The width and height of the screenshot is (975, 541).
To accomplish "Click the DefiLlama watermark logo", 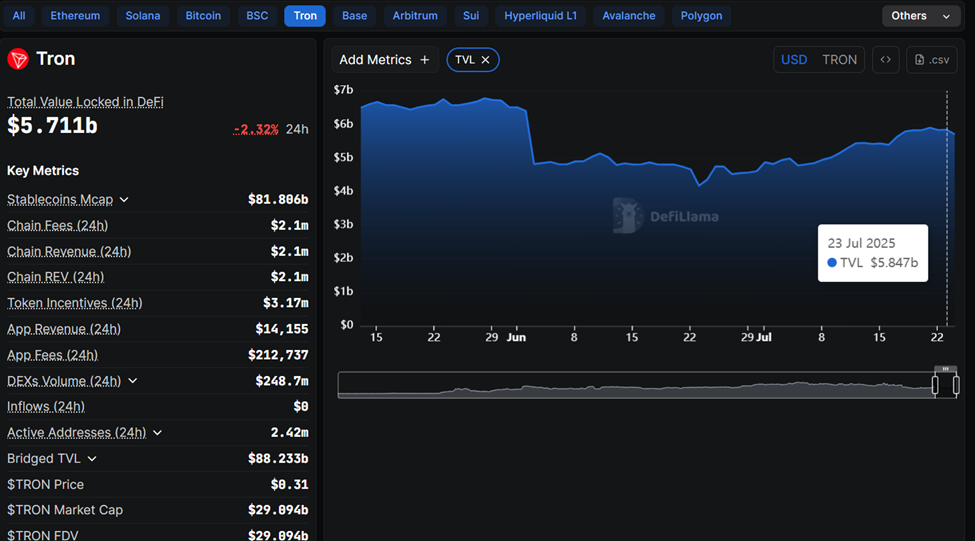I will pyautogui.click(x=627, y=215).
